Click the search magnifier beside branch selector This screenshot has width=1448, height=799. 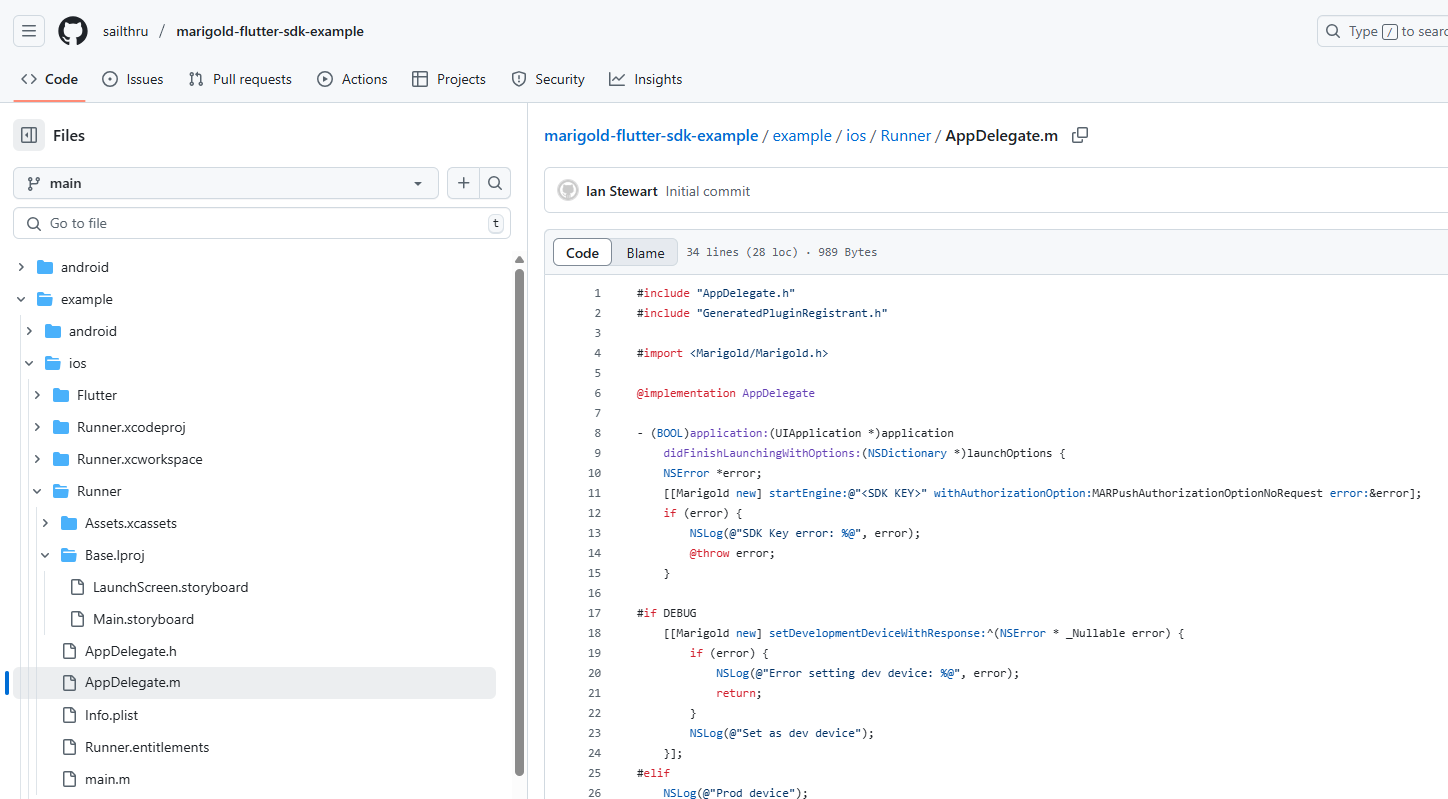coord(495,183)
